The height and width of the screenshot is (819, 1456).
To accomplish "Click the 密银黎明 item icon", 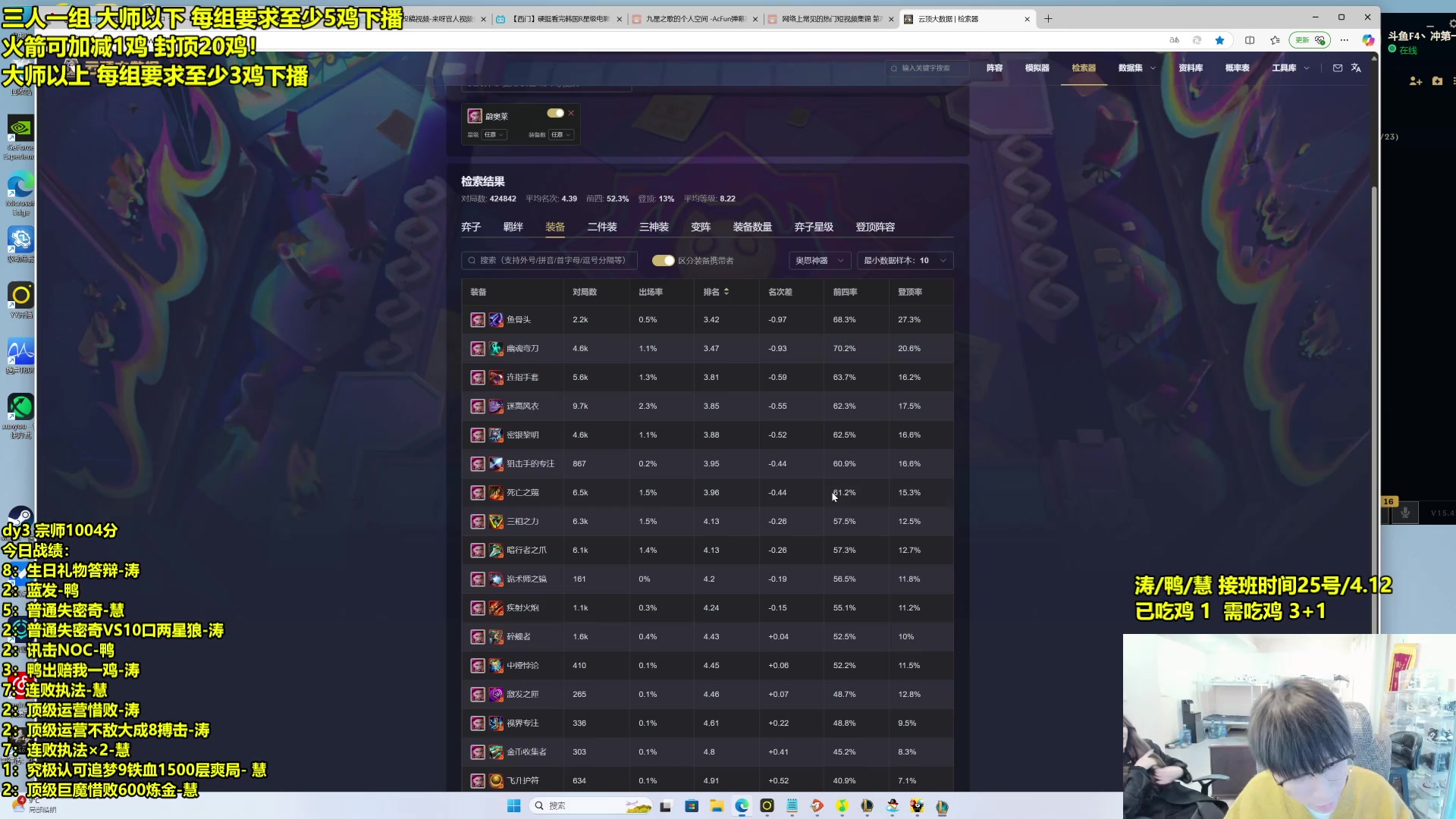I will 496,435.
